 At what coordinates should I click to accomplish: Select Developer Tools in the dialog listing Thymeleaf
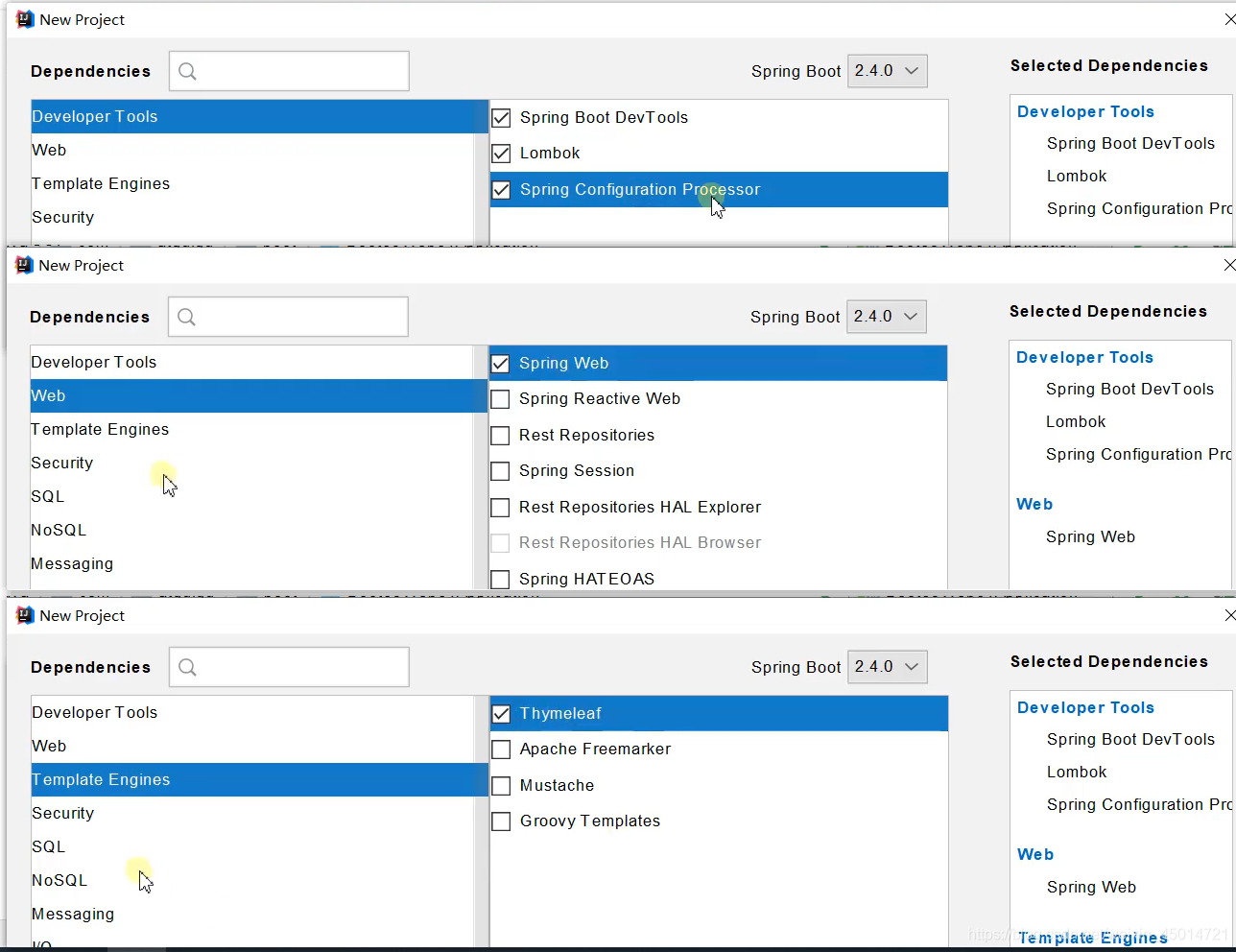pos(253,712)
